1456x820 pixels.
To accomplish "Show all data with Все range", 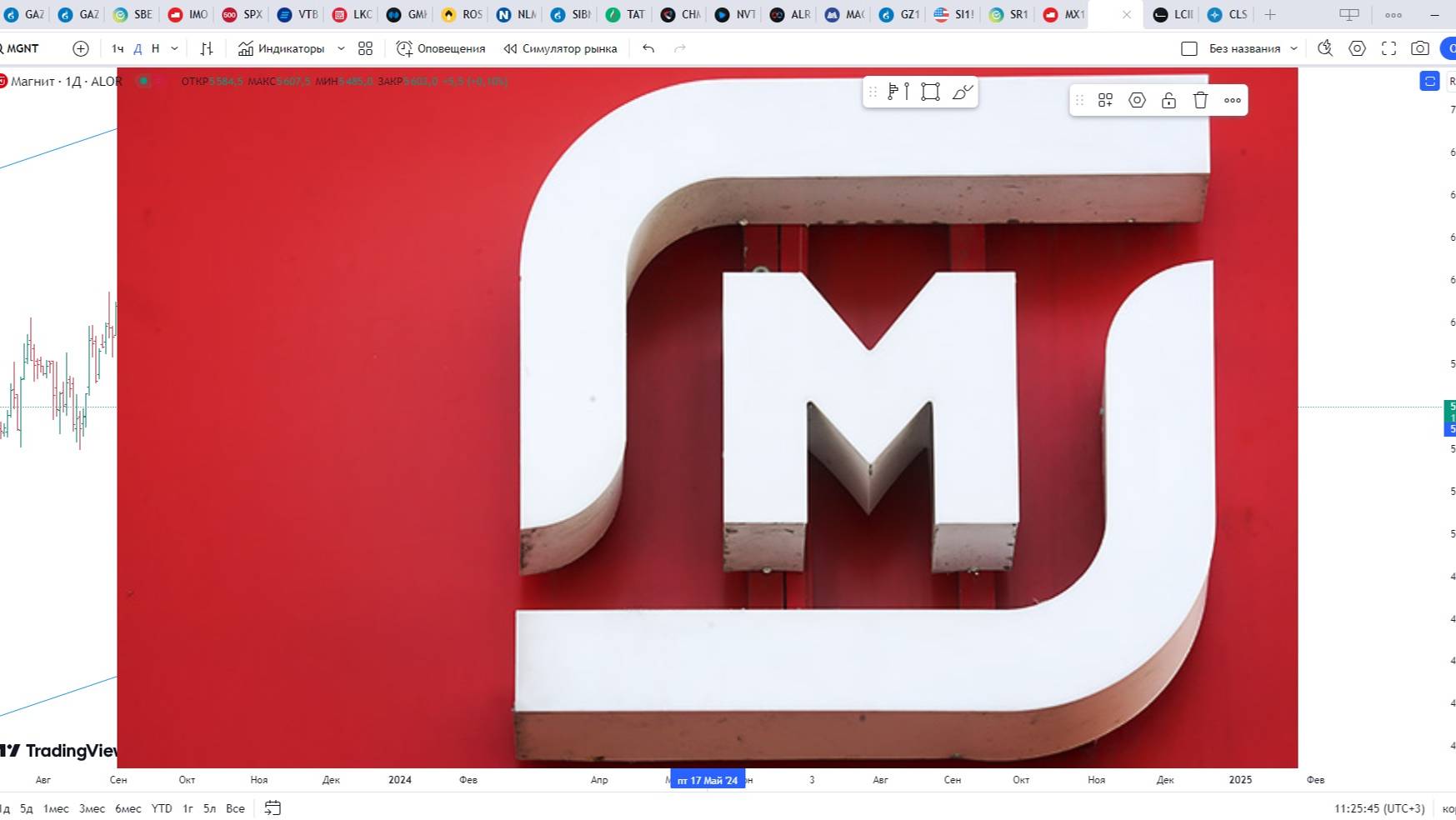I will tap(235, 808).
